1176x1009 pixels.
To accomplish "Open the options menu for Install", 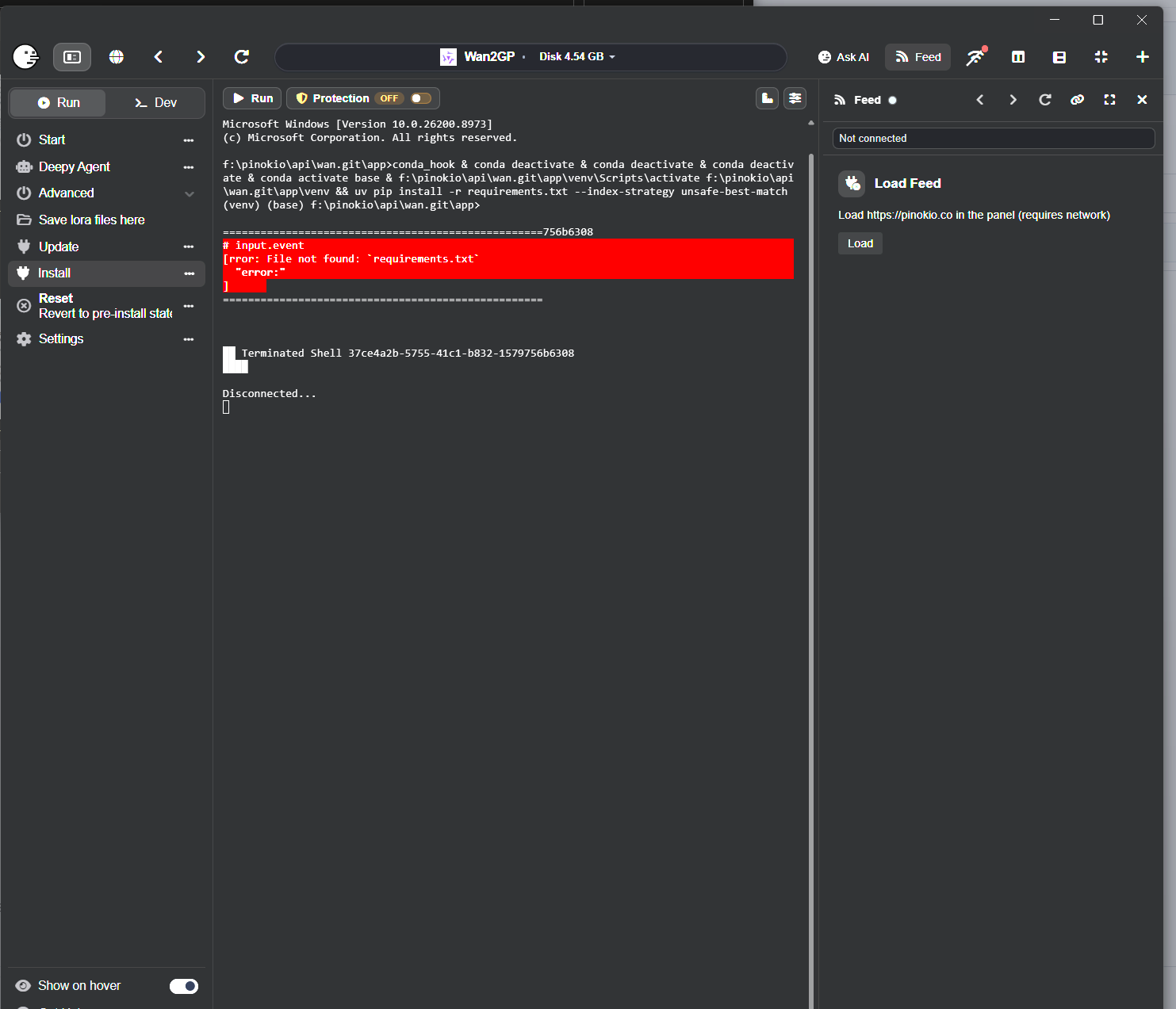I will (x=189, y=273).
